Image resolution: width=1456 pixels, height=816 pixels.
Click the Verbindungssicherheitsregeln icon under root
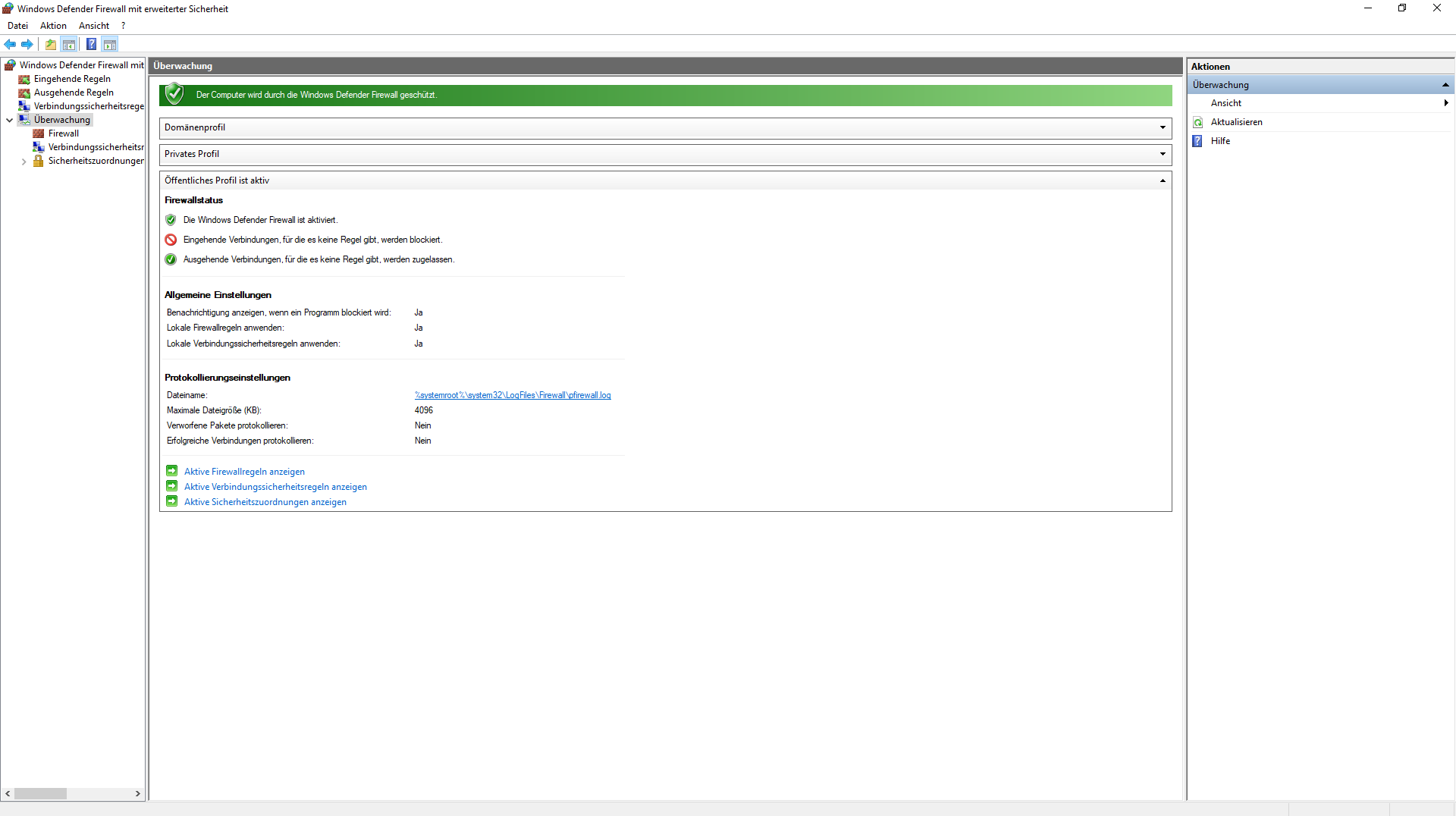coord(24,106)
